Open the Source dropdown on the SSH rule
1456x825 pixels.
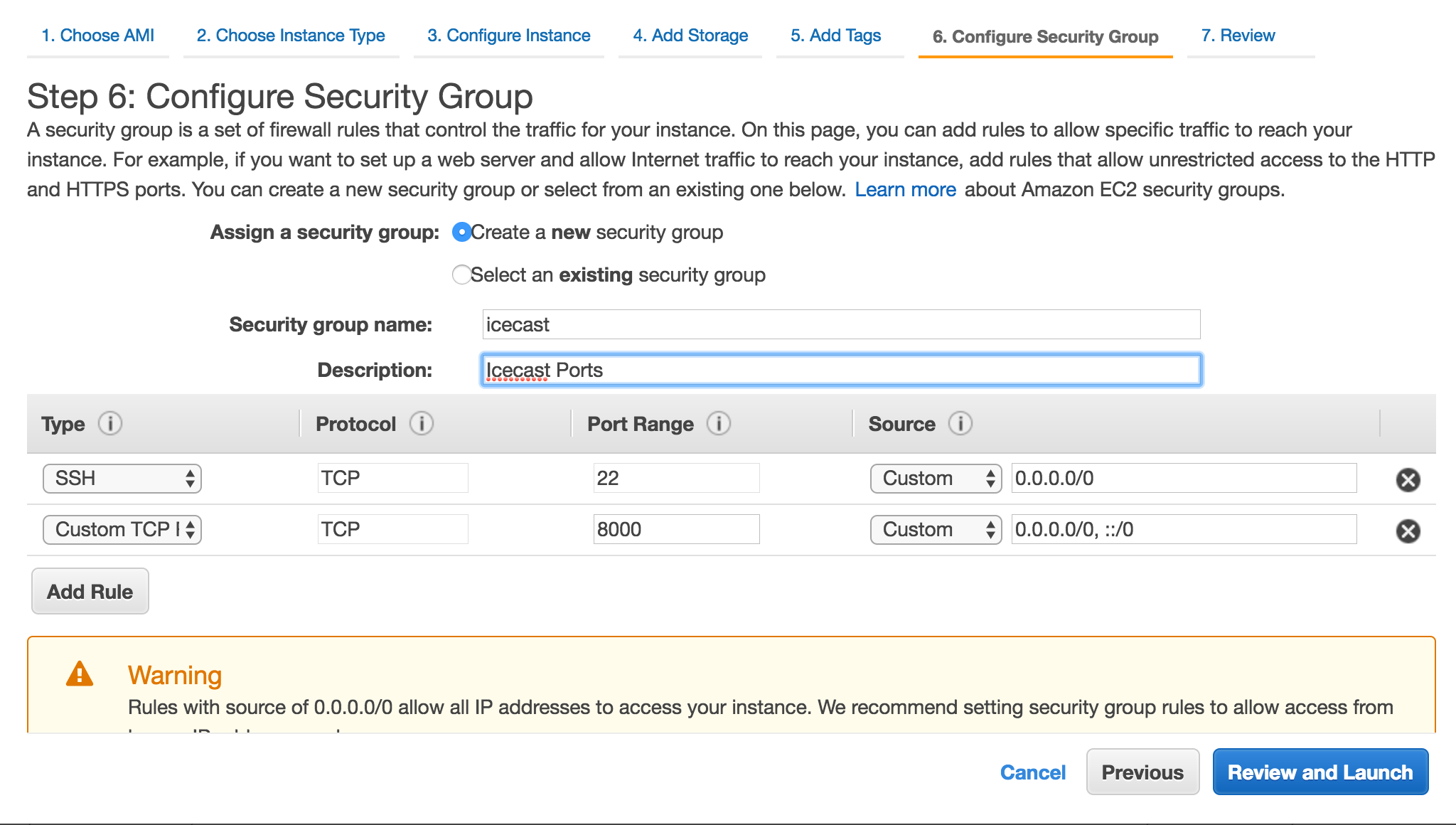point(935,478)
